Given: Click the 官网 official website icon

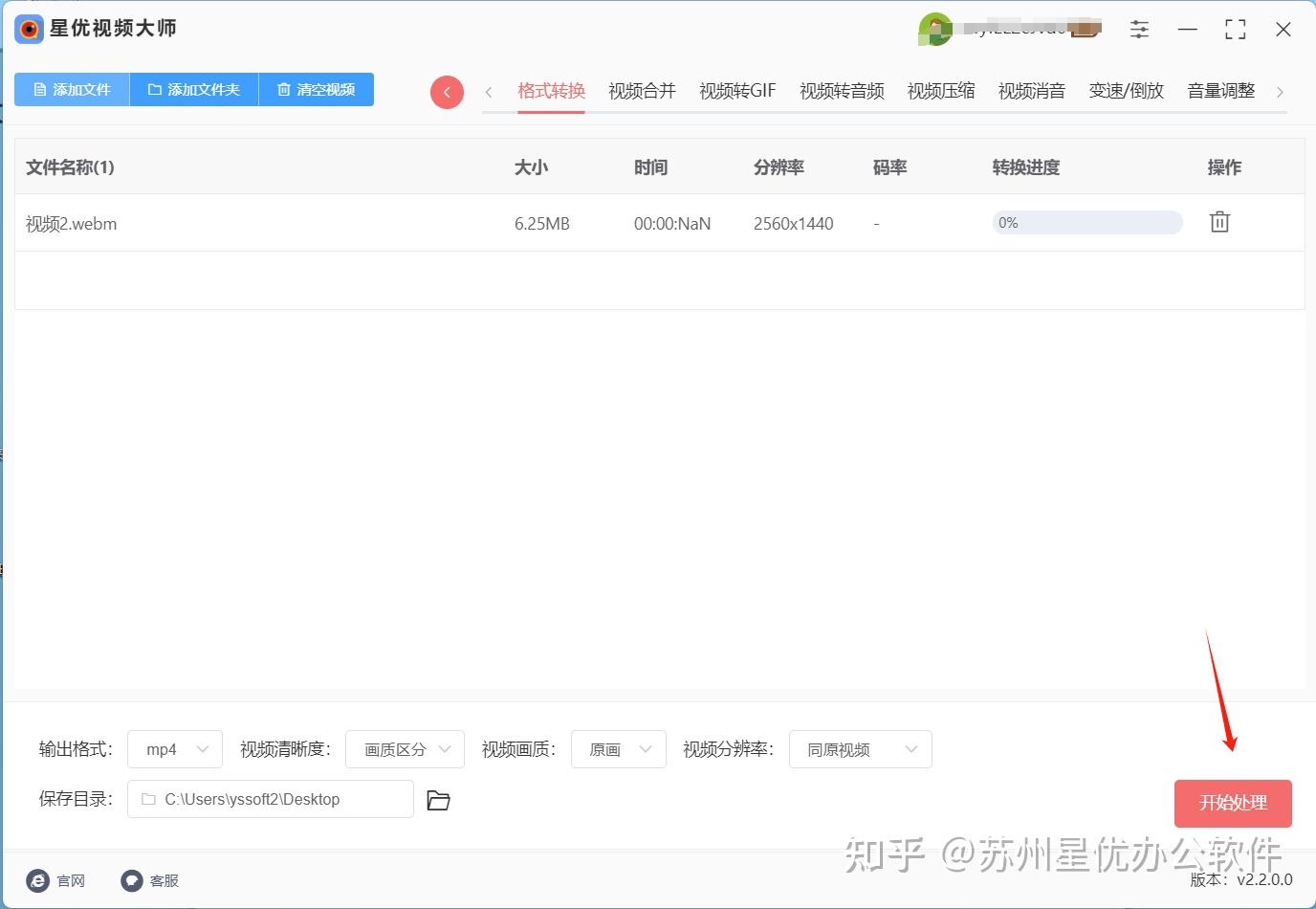Looking at the screenshot, I should pos(37,880).
